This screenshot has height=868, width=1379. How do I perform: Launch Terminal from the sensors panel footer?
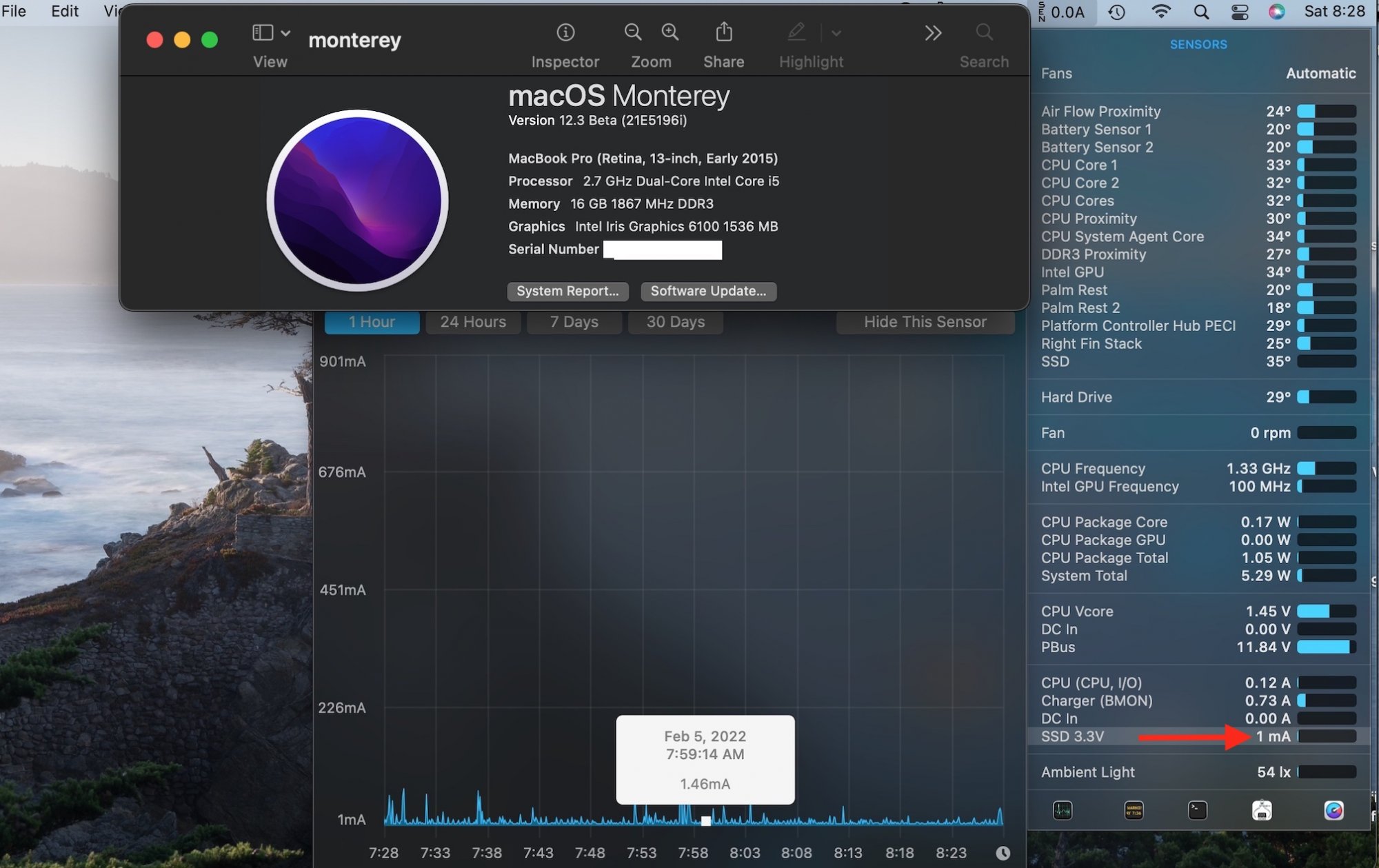[1198, 810]
